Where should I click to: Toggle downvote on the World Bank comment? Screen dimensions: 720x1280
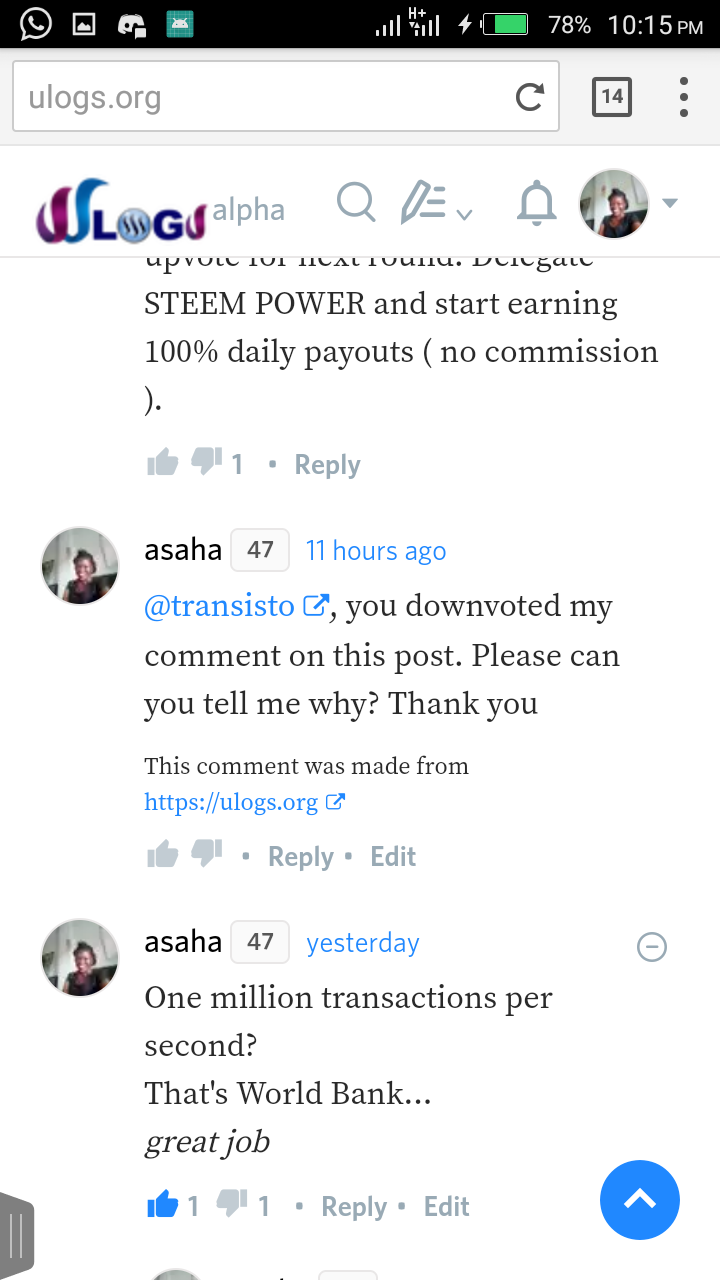pyautogui.click(x=233, y=1204)
